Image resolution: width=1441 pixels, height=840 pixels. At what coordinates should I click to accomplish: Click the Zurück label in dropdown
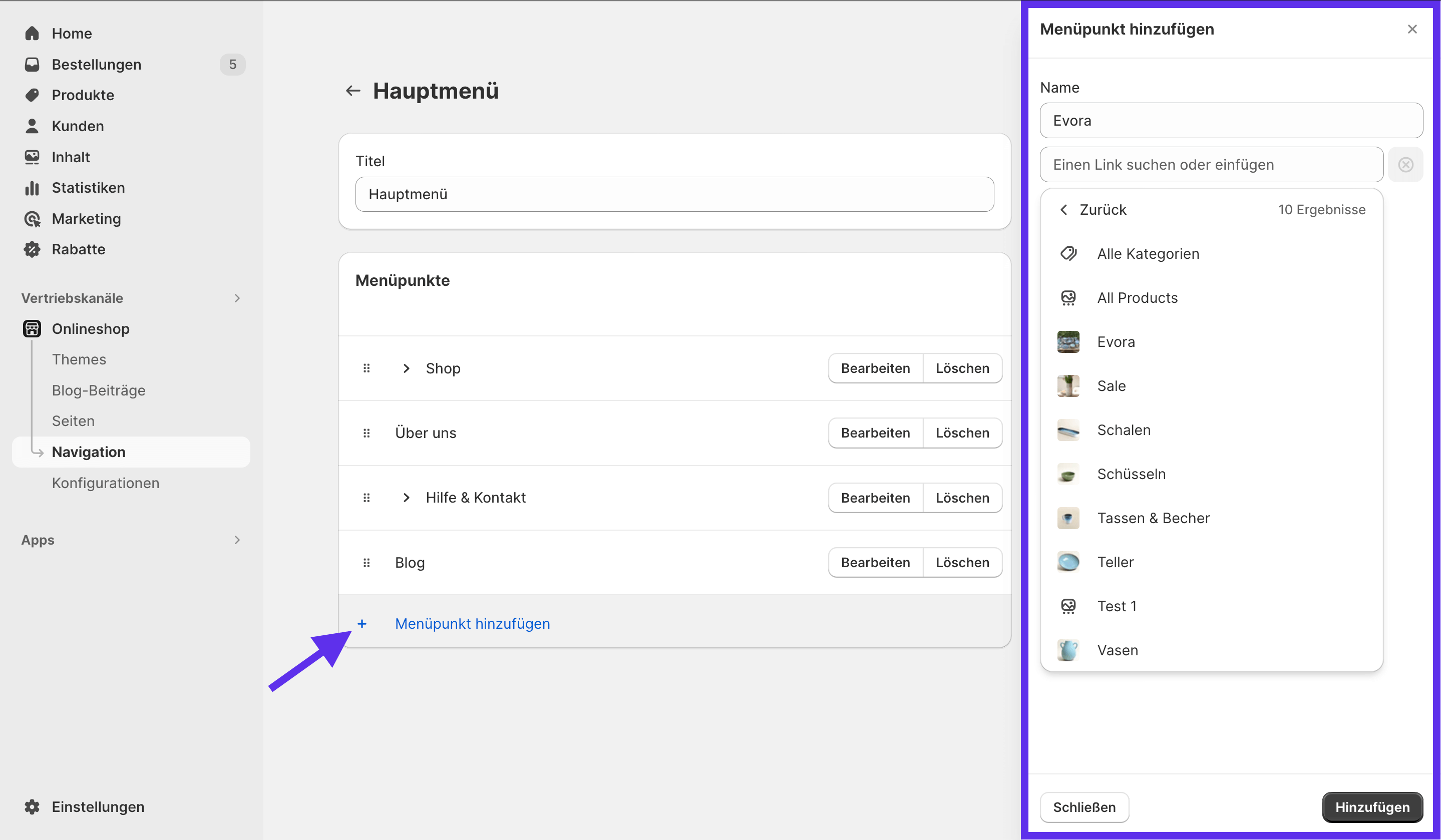[x=1103, y=210]
